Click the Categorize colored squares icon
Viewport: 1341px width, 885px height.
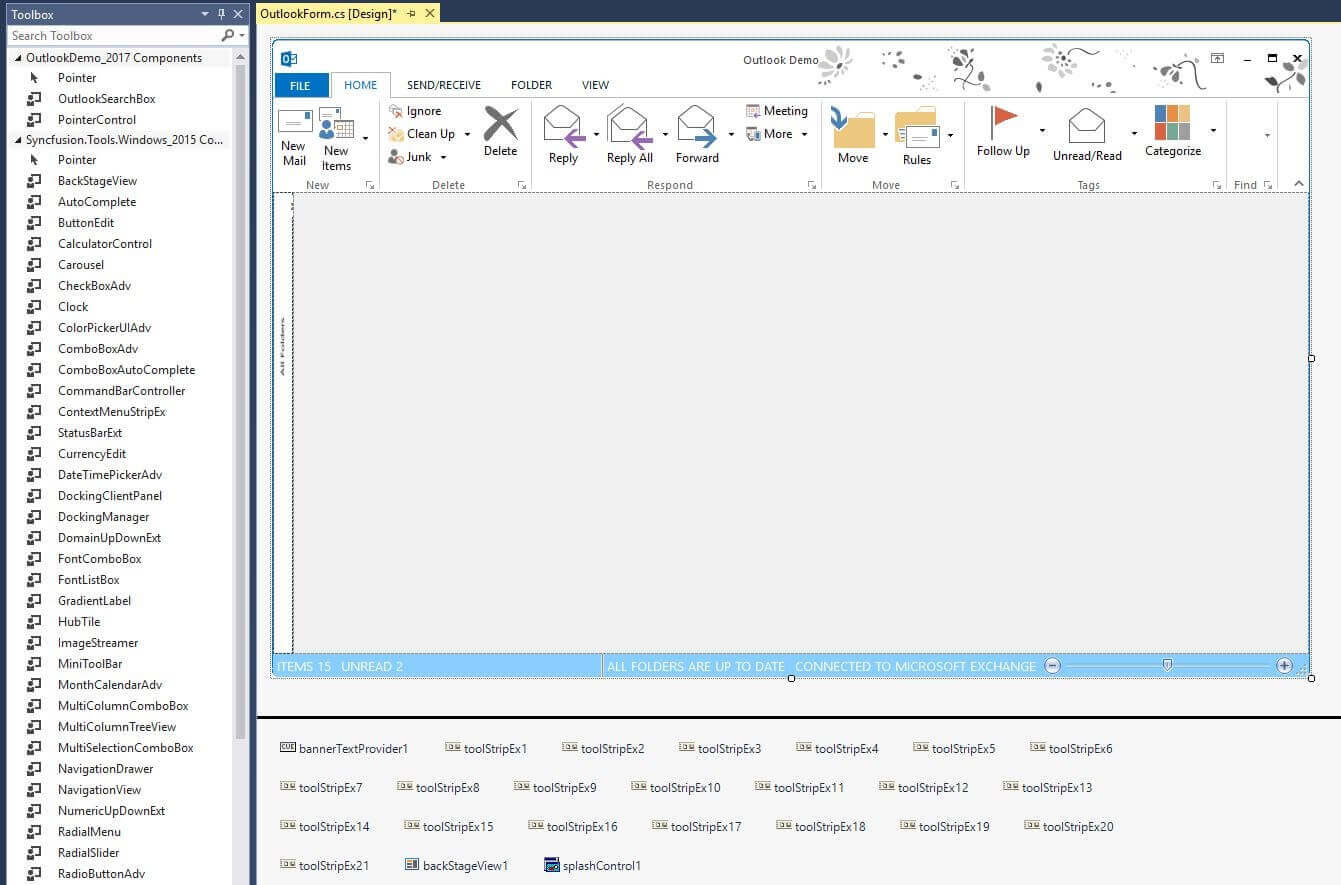(1172, 122)
